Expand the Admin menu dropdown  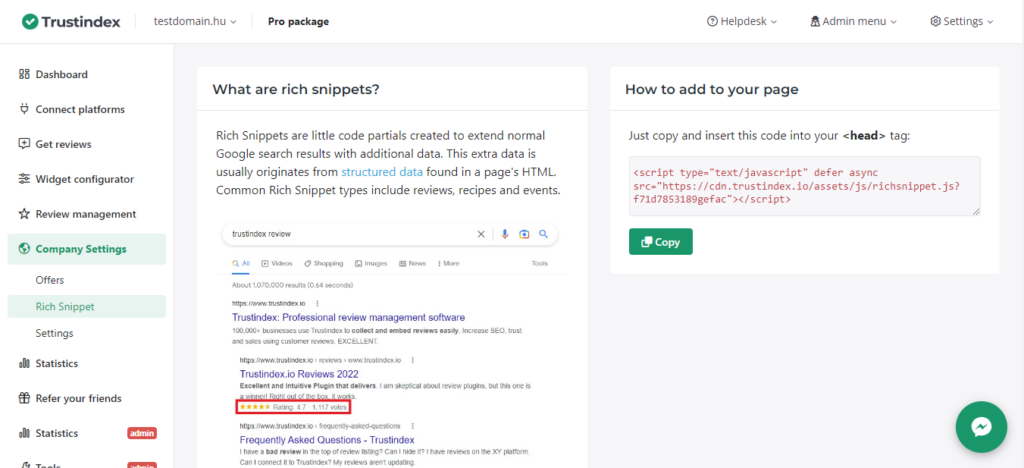point(853,21)
